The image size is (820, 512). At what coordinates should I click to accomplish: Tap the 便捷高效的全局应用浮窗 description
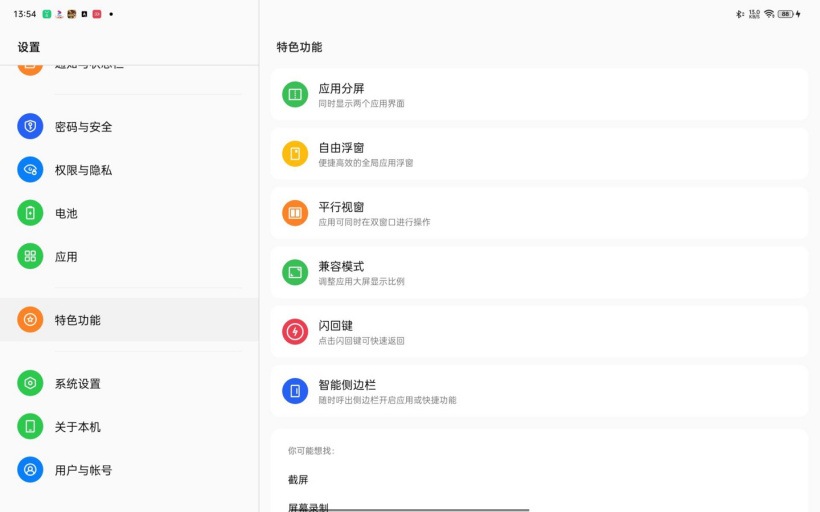(366, 163)
